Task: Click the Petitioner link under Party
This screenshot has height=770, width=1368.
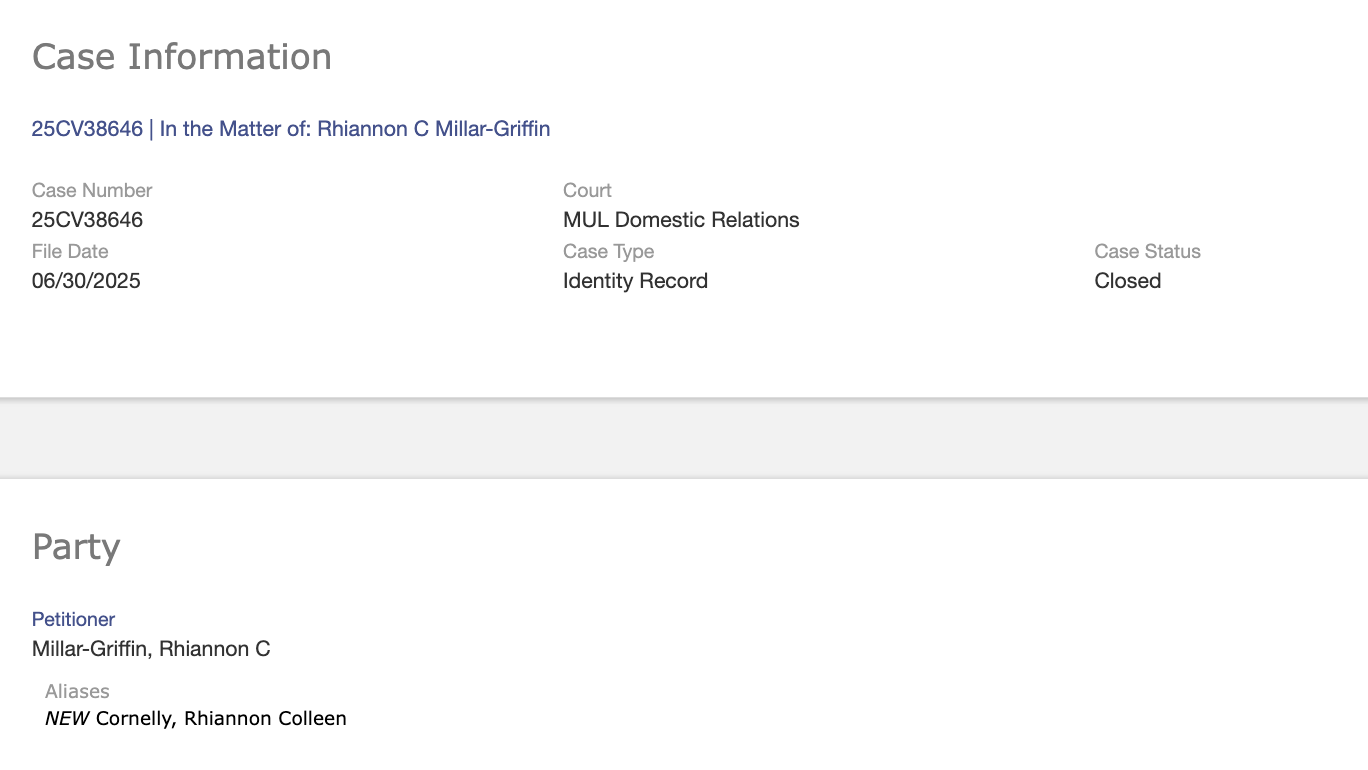Action: click(73, 619)
